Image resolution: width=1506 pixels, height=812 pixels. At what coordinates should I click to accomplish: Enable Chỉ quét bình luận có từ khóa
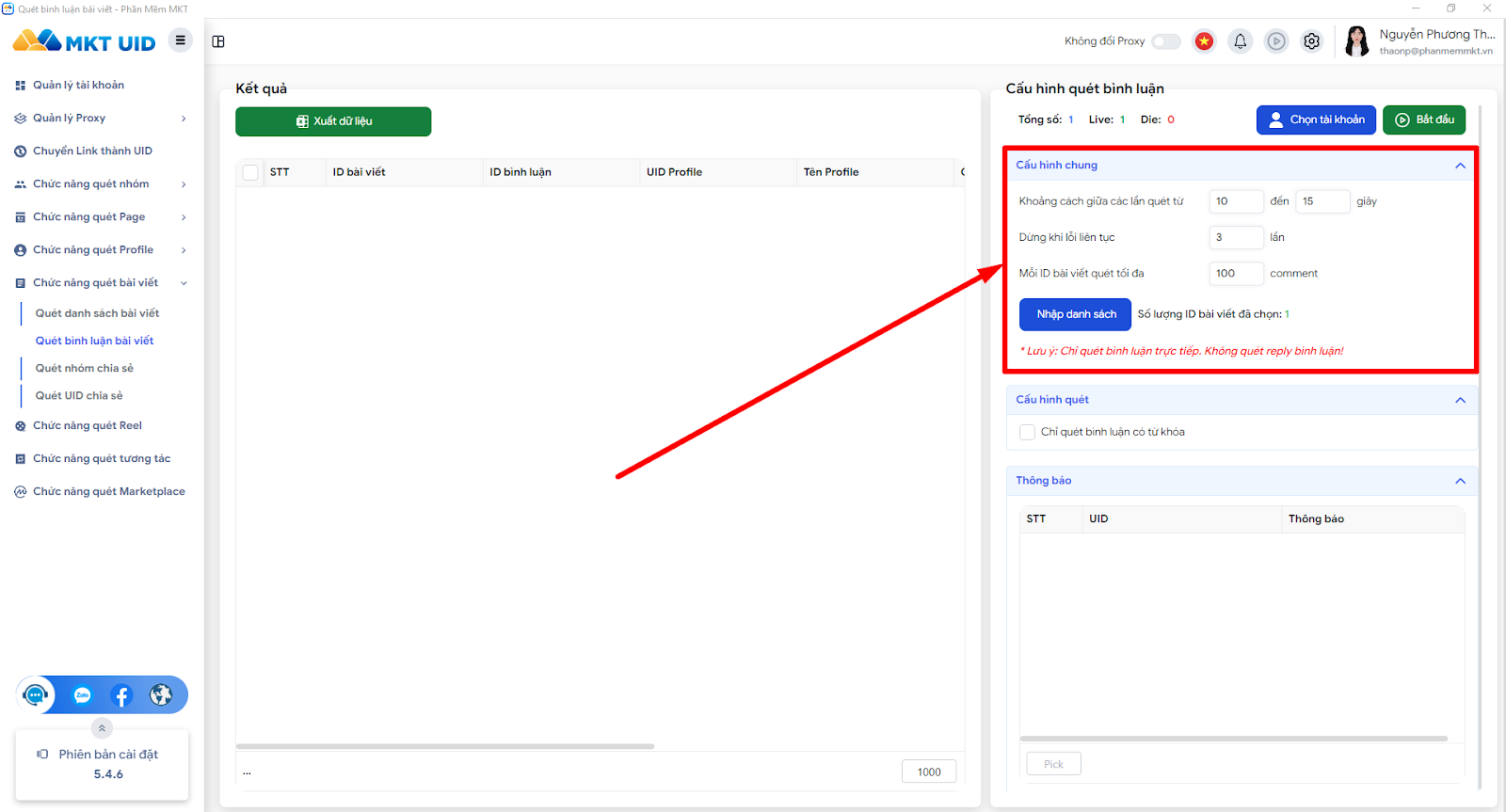(x=1027, y=432)
